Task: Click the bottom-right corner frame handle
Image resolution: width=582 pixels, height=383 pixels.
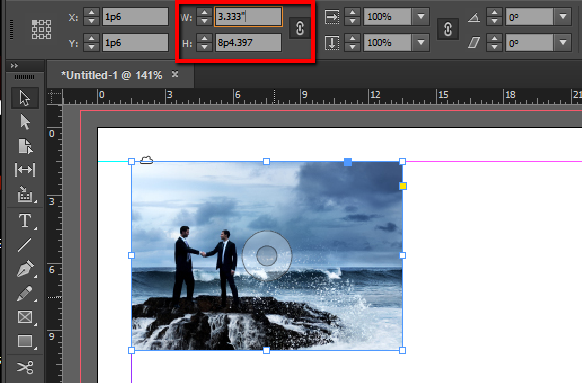Action: (x=402, y=350)
